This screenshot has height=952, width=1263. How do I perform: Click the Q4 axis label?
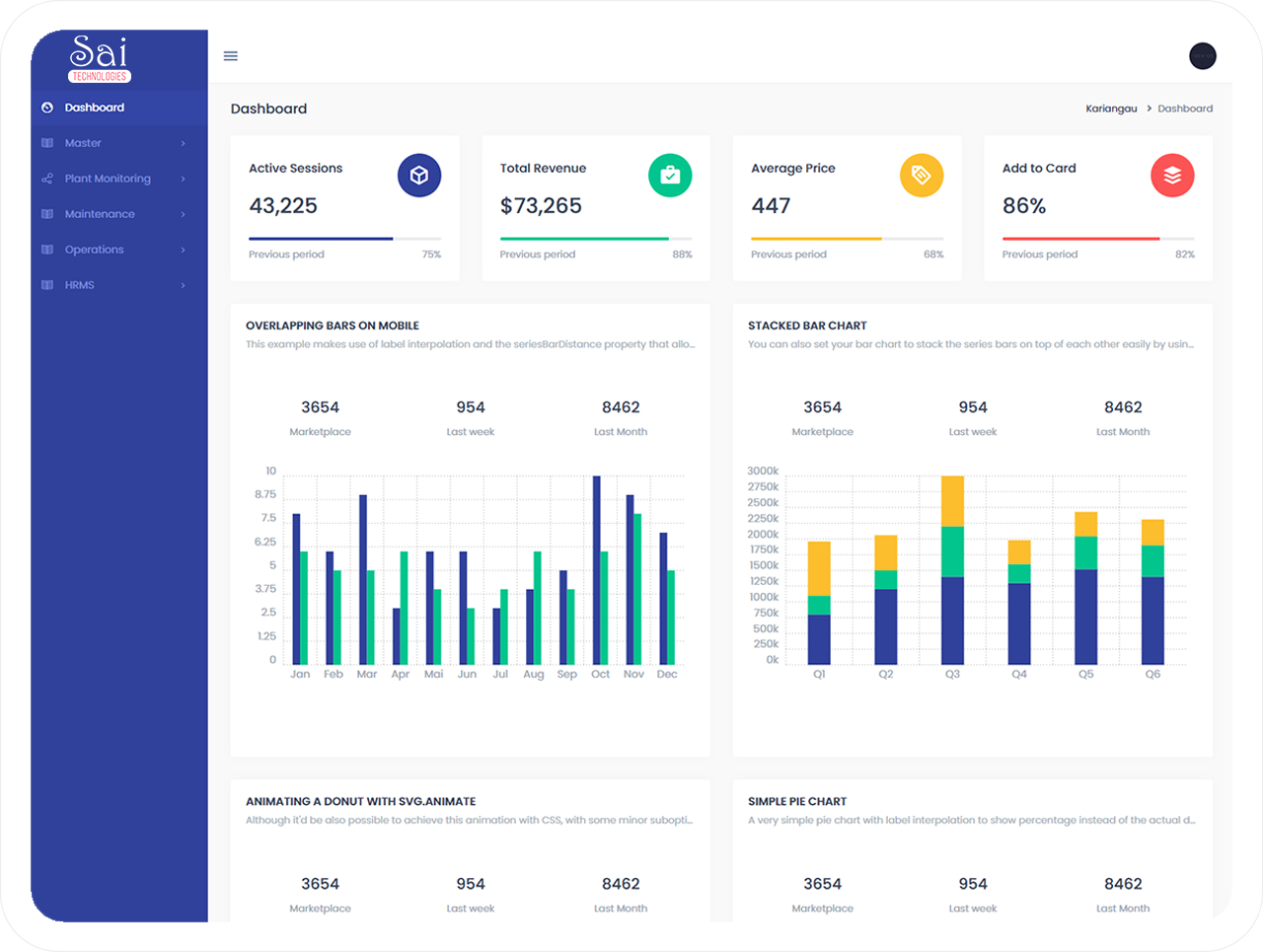[x=1019, y=675]
